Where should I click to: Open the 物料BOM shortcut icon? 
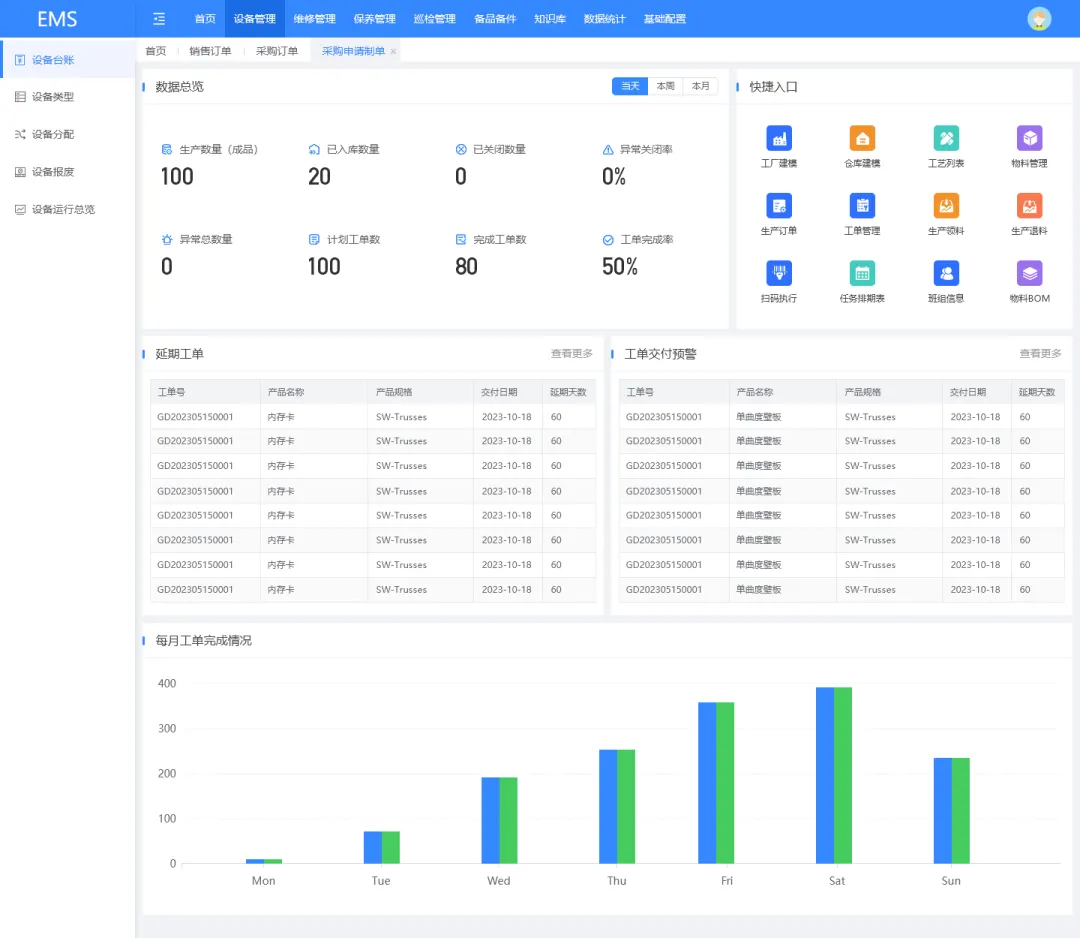tap(1030, 273)
